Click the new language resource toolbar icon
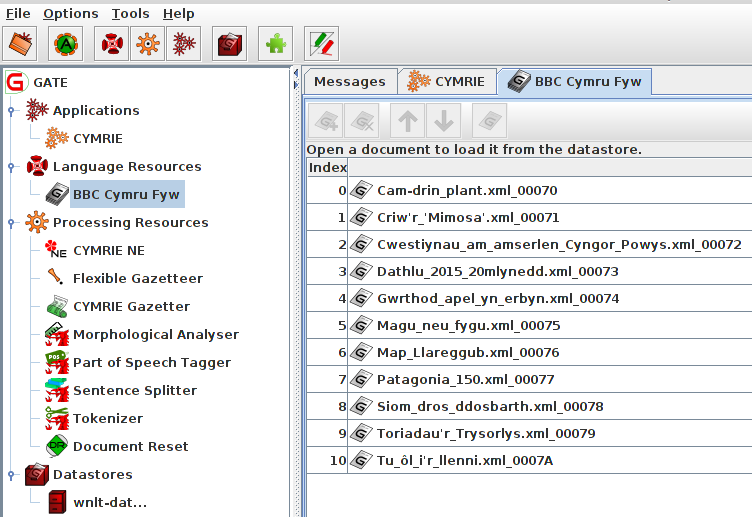The image size is (752, 517). click(111, 44)
